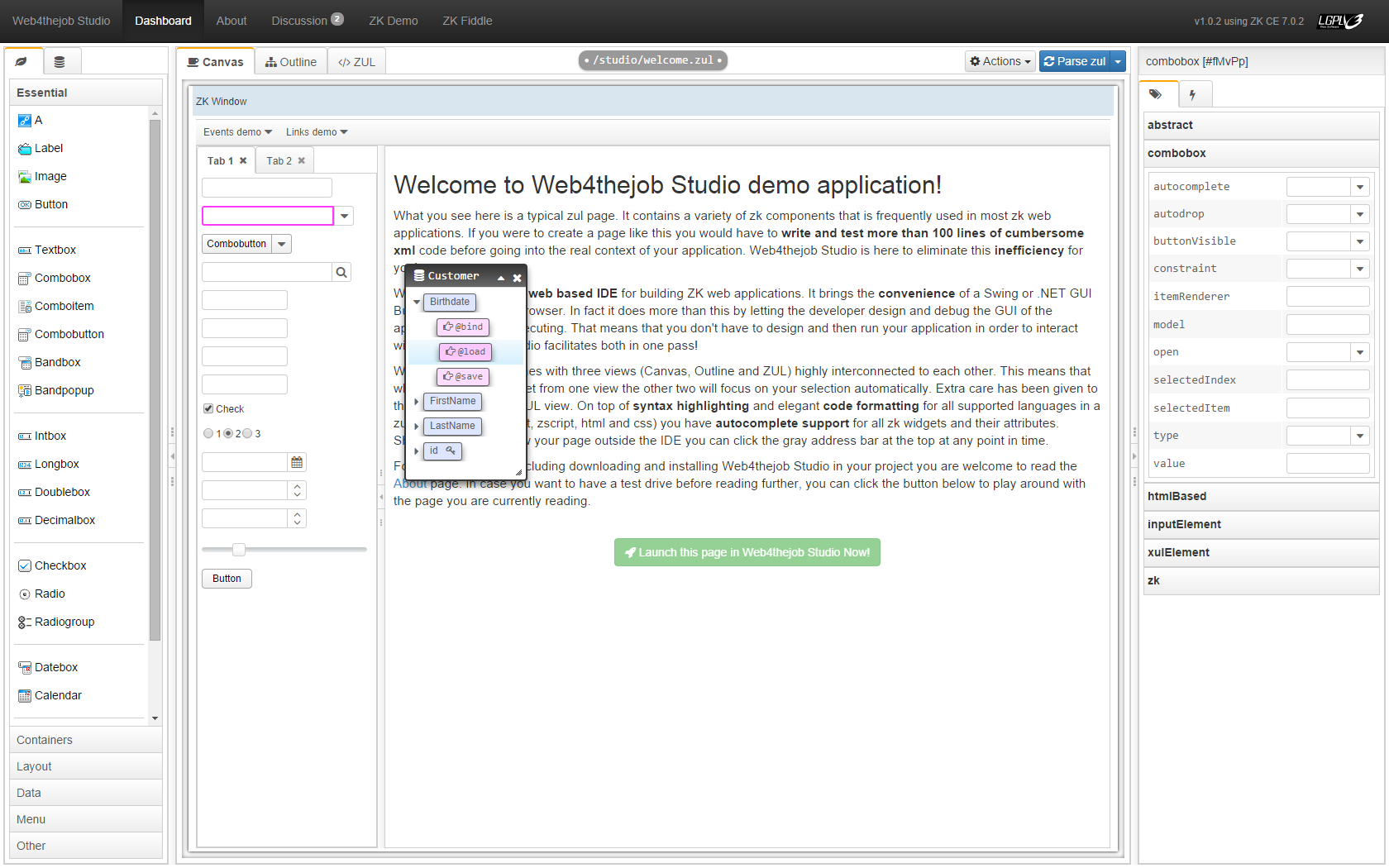Click the Parse zul button
The width and height of the screenshot is (1389, 868).
tap(1075, 61)
